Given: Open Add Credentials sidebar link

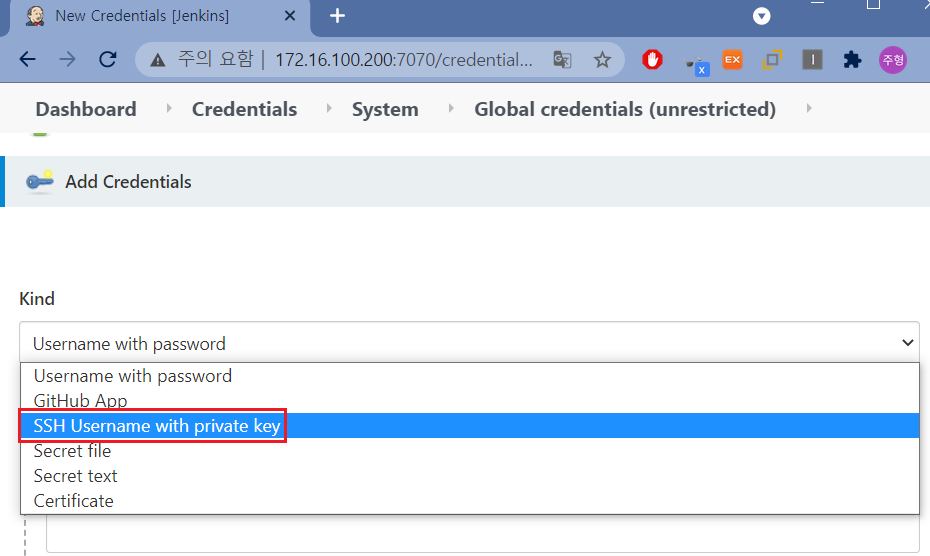Looking at the screenshot, I should tap(128, 182).
